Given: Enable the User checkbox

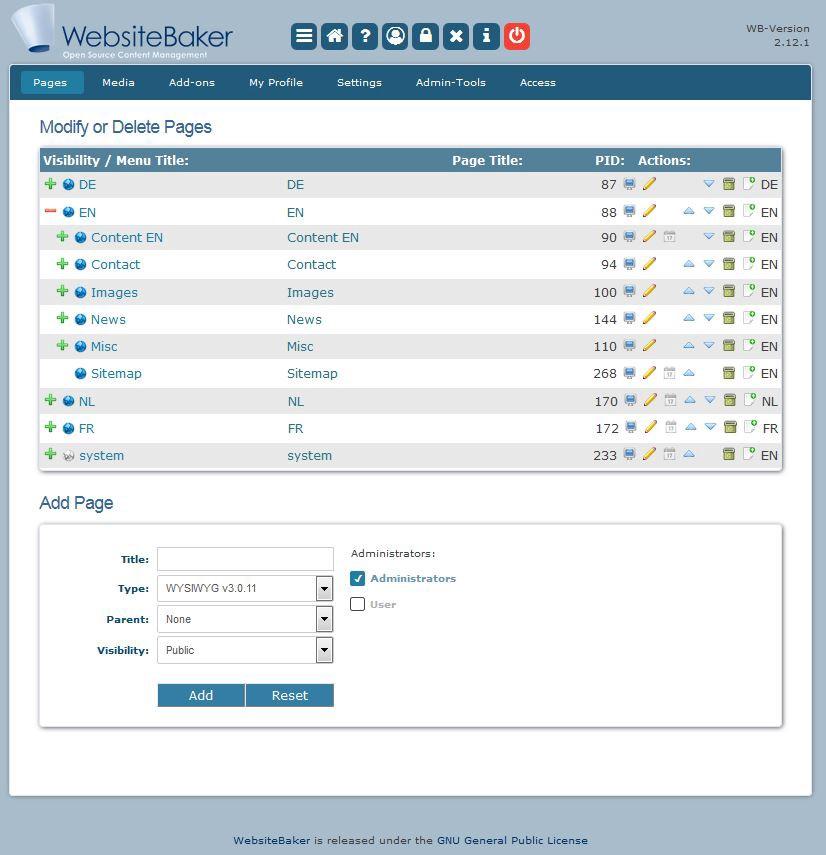Looking at the screenshot, I should coord(357,604).
